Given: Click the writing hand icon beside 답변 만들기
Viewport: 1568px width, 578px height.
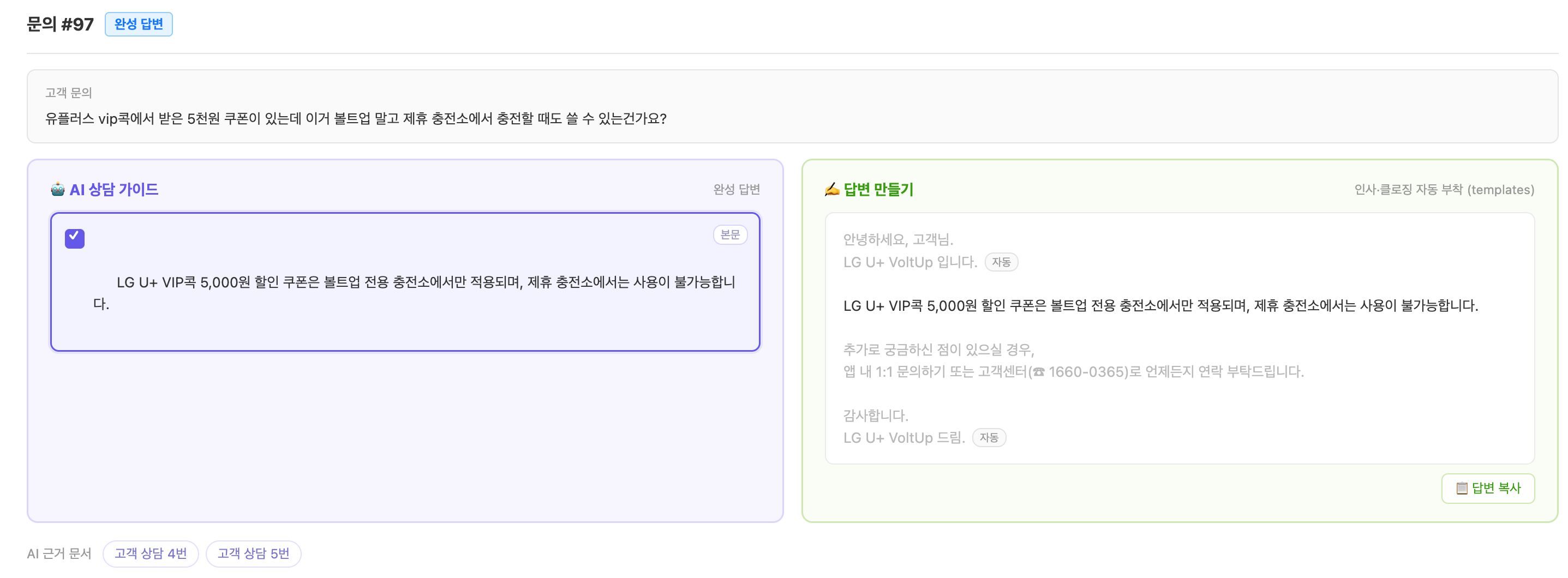Looking at the screenshot, I should 831,189.
